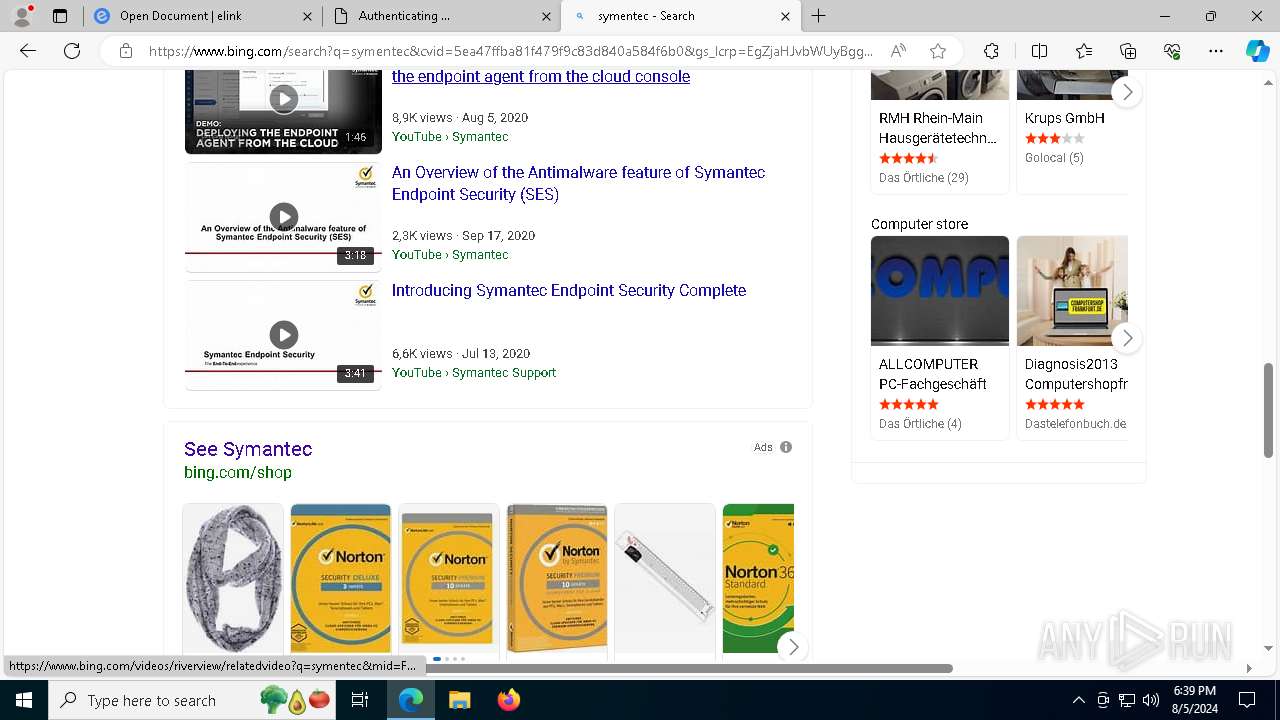Close the Open Document elink tab
This screenshot has height=720, width=1280.
(x=305, y=16)
